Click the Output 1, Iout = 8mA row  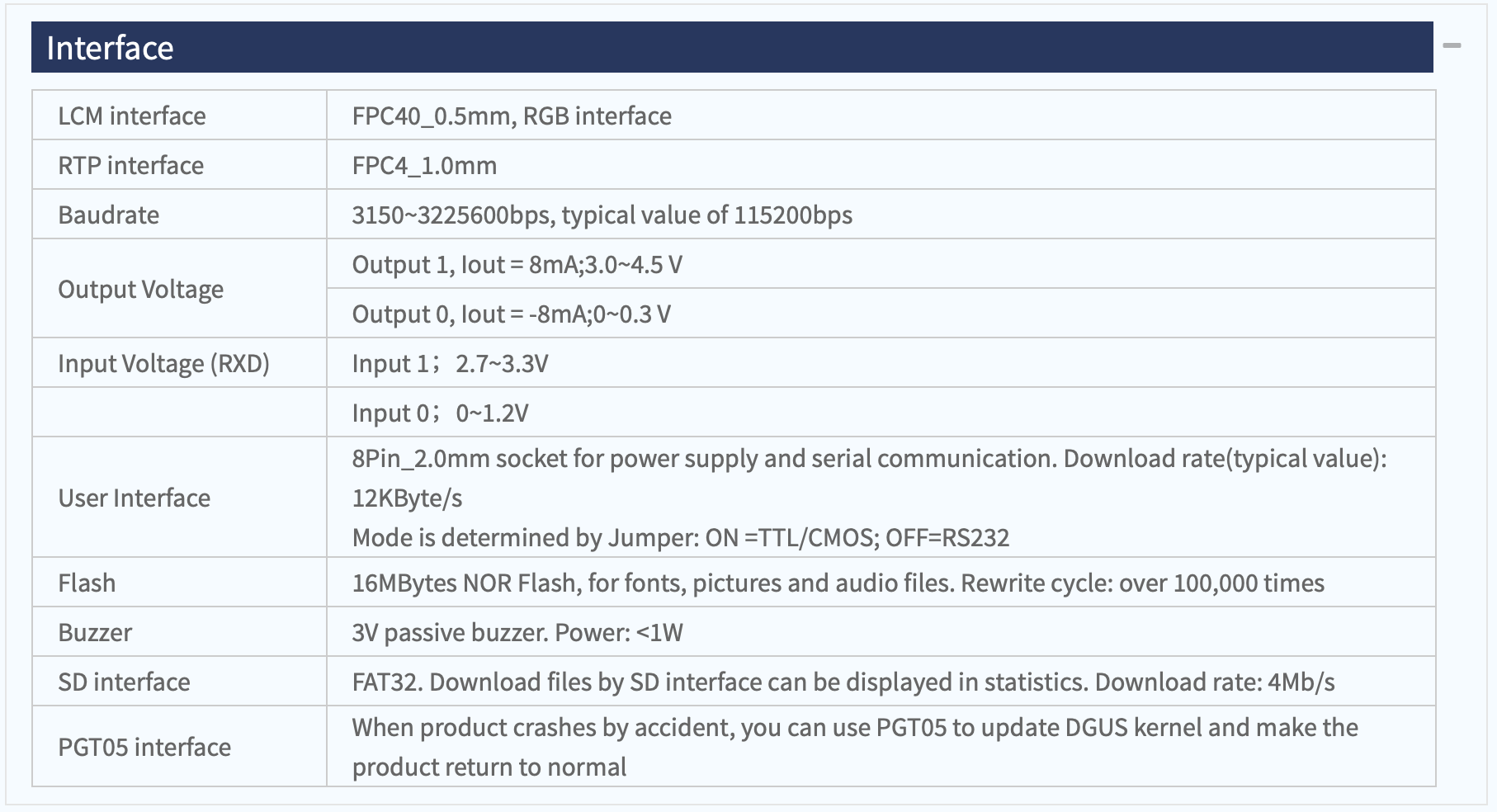coord(881,264)
